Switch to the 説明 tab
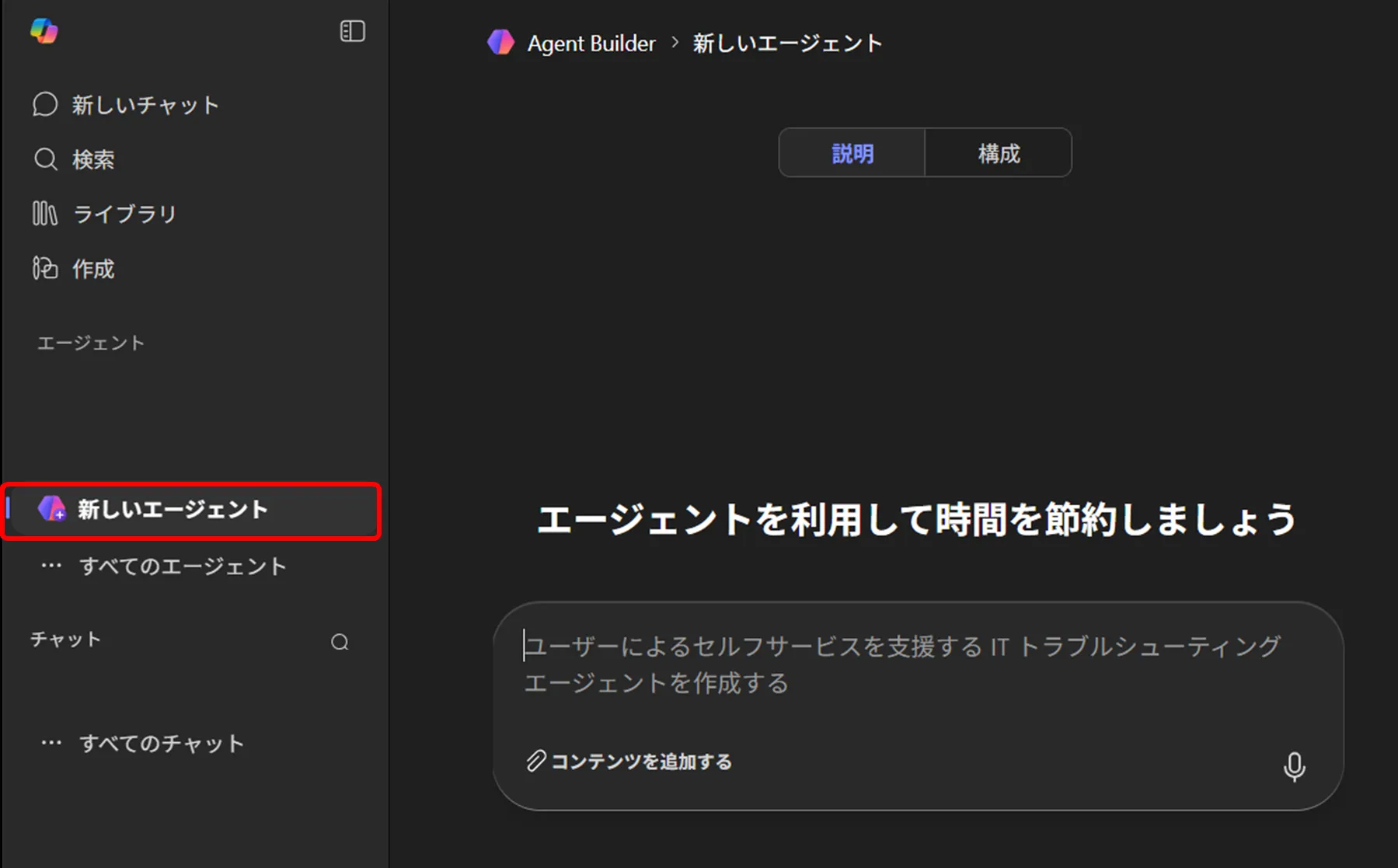1398x868 pixels. (x=851, y=153)
